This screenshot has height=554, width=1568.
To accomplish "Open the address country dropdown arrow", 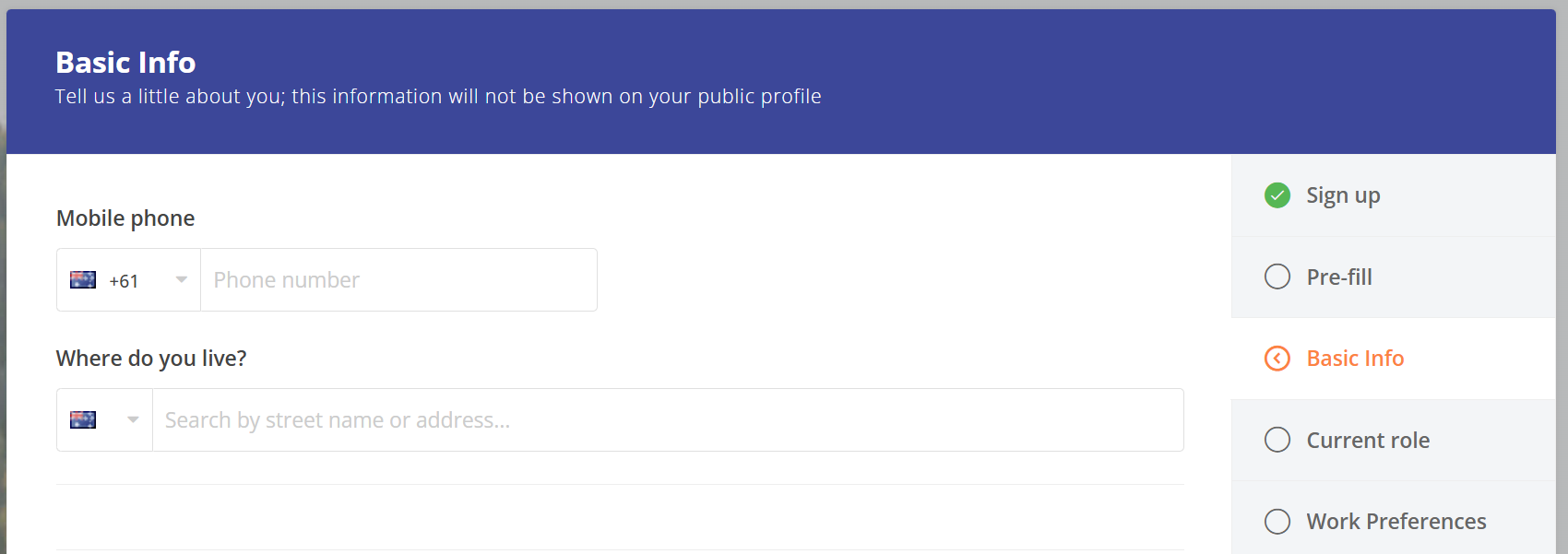I will point(133,420).
